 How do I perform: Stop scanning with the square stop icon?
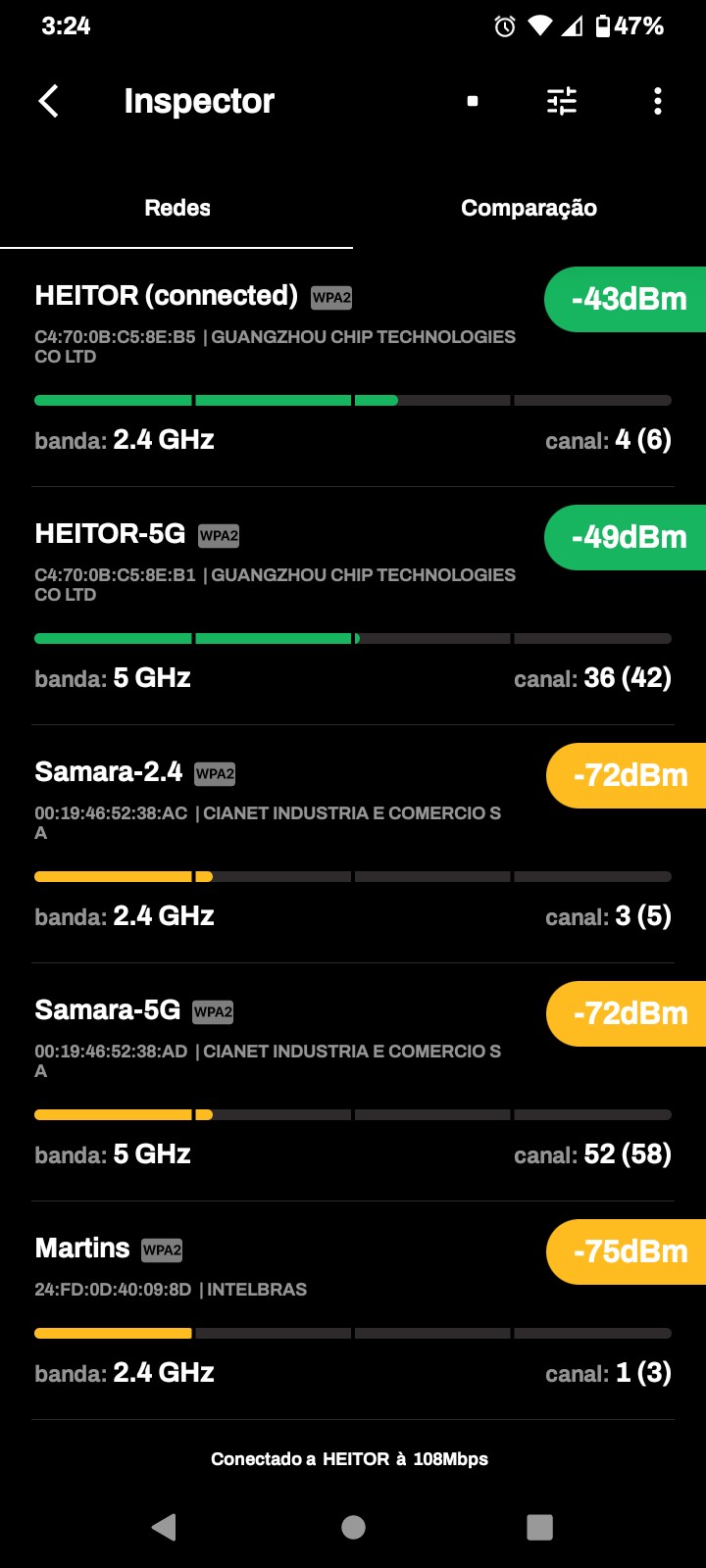473,101
